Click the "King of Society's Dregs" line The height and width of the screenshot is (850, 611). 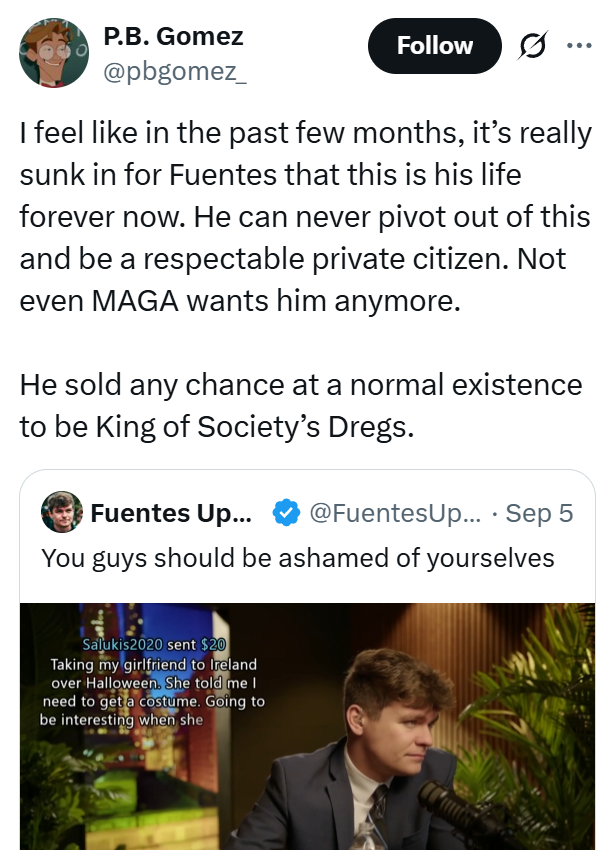[x=215, y=426]
